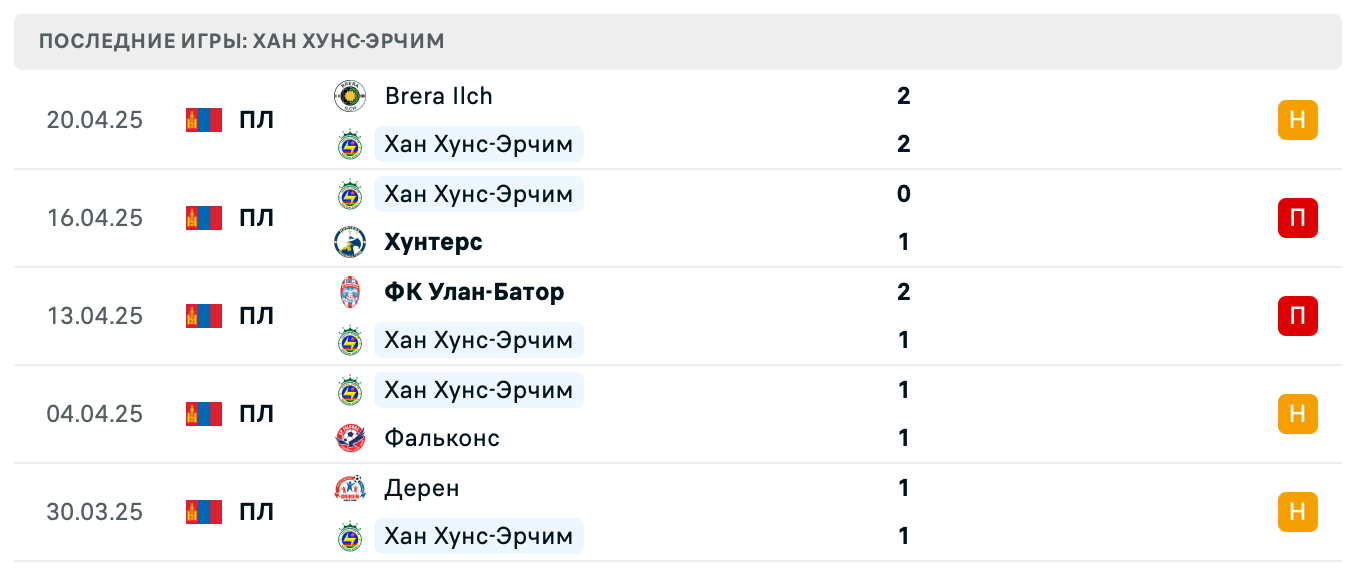1356x576 pixels.
Task: Click red loss badge for 13.04.25 match
Action: (1297, 316)
